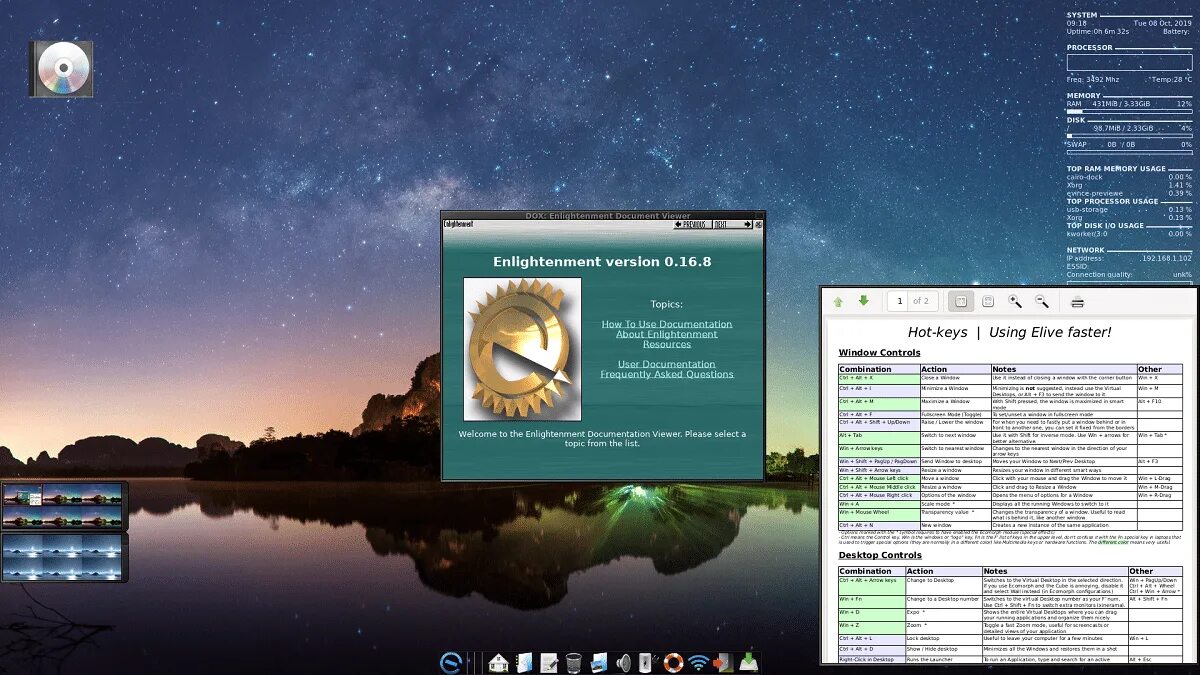Click the 'Ctrl + Alt + X' table cell
Viewport: 1200px width, 675px height.
879,378
